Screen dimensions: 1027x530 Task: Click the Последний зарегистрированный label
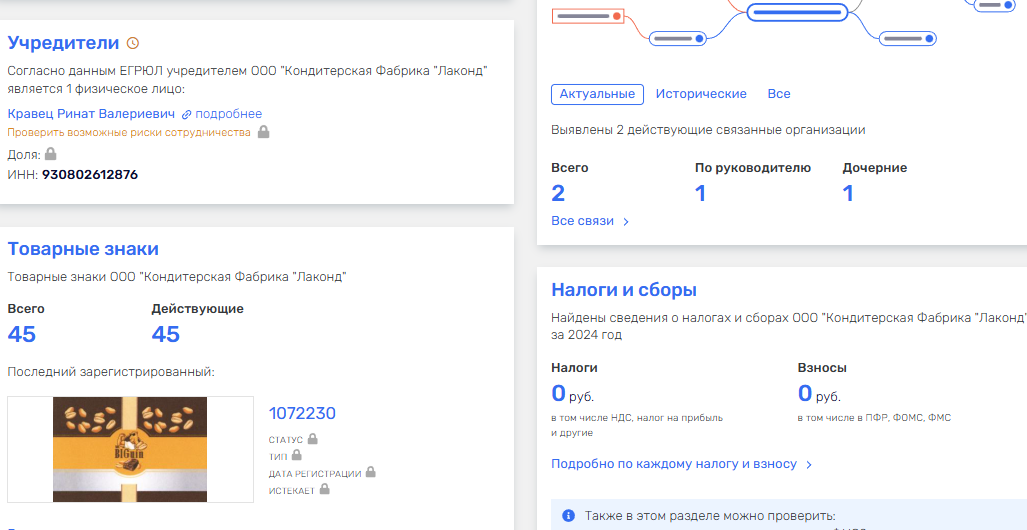click(111, 372)
